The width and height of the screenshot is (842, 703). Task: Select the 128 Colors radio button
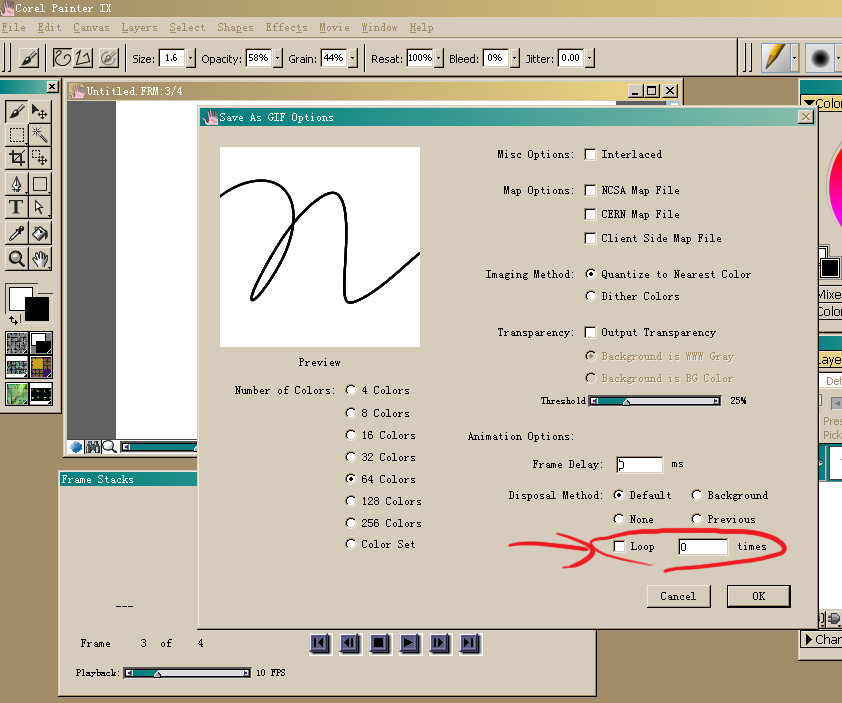(x=351, y=501)
